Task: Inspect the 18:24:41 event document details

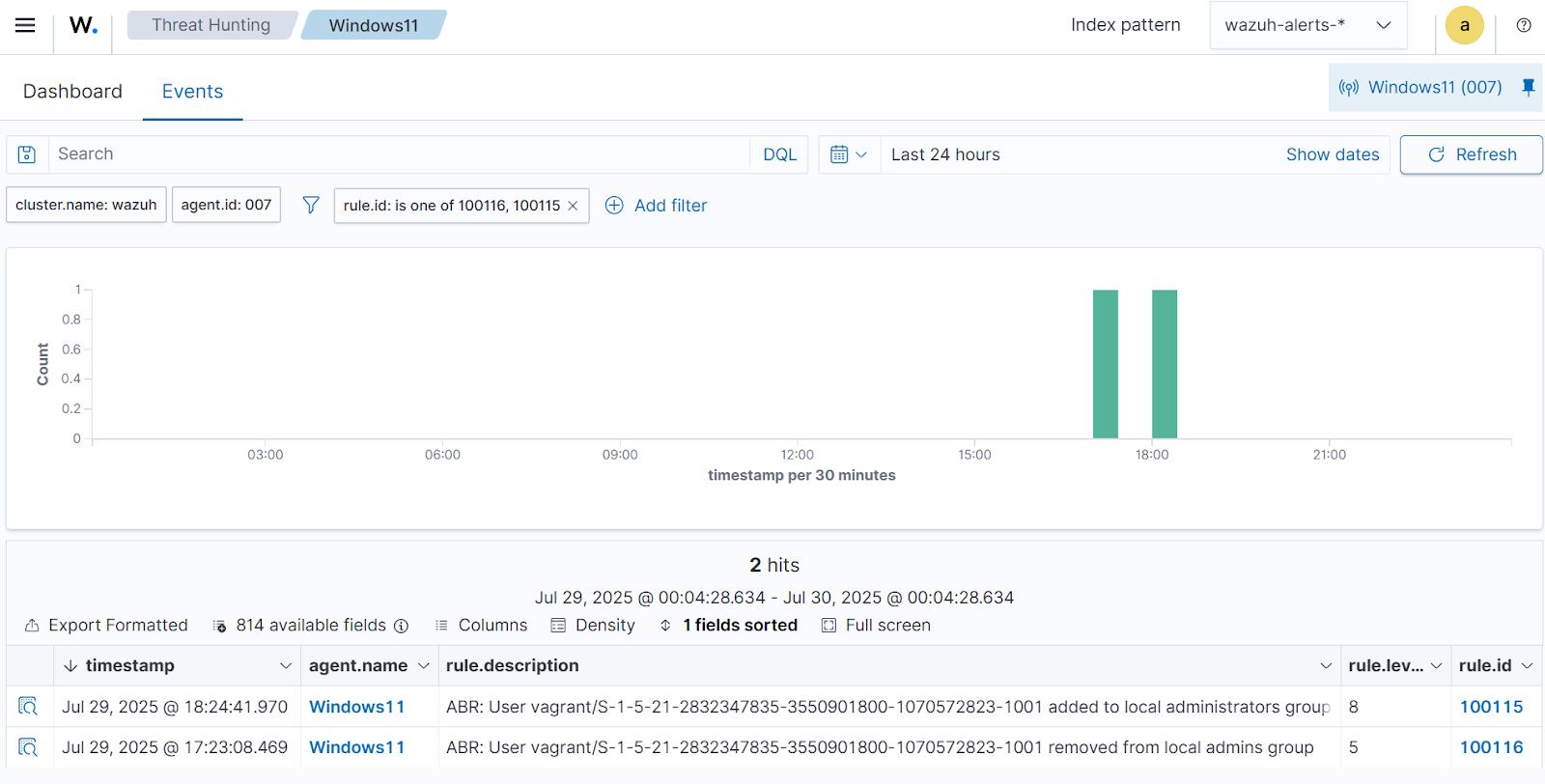Action: (x=28, y=707)
